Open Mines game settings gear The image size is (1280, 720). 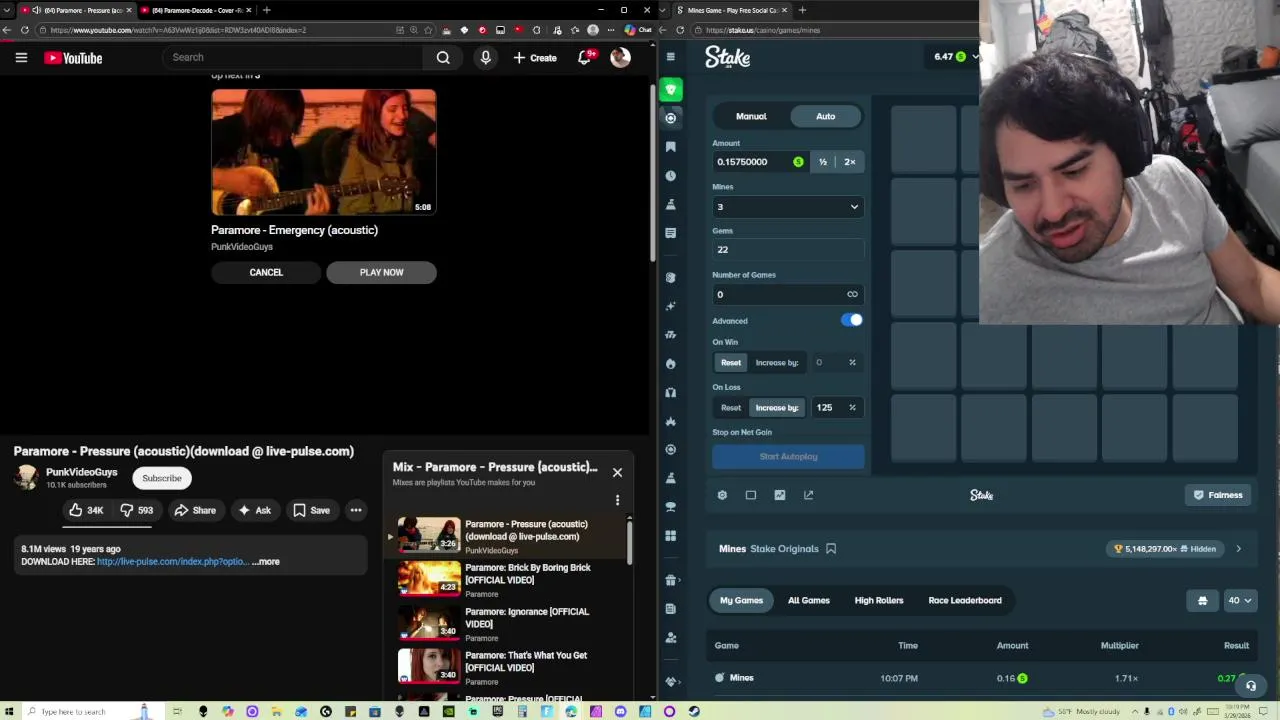pos(722,495)
